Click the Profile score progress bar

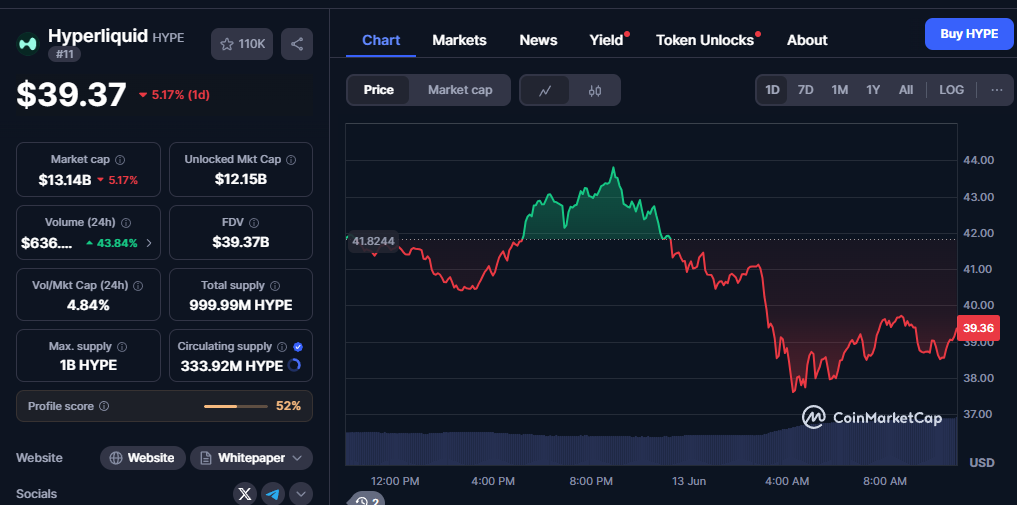point(235,406)
